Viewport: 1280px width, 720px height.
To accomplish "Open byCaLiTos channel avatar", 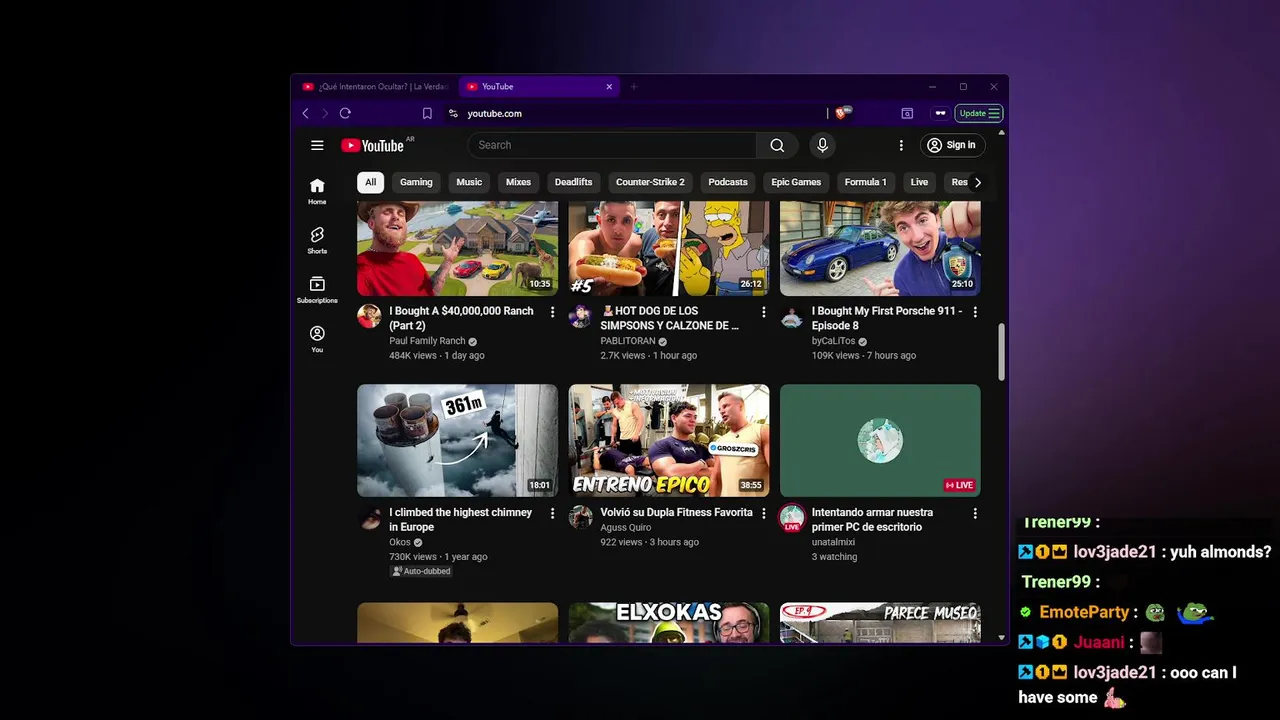I will click(792, 316).
